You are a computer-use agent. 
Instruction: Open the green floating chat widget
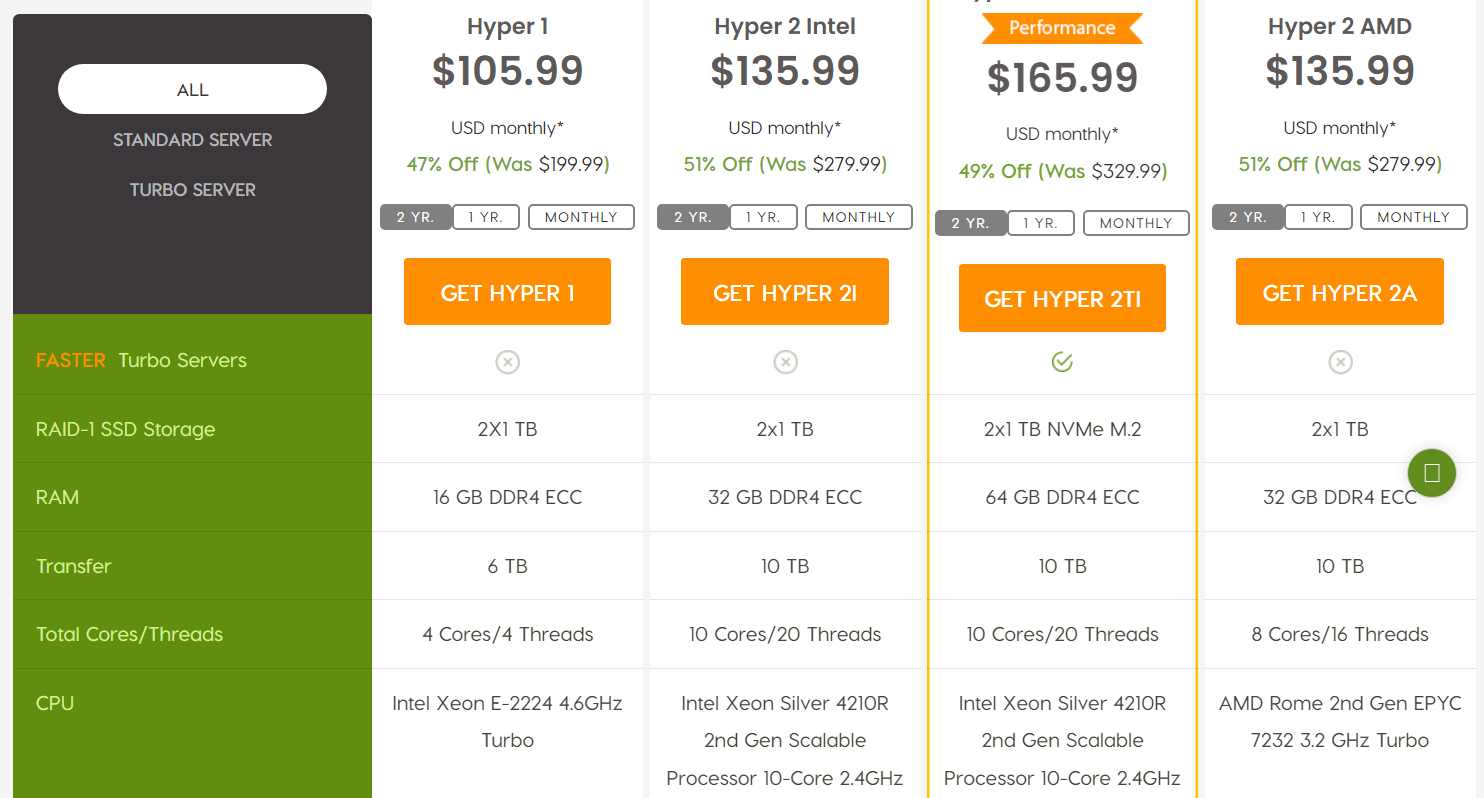[1431, 473]
